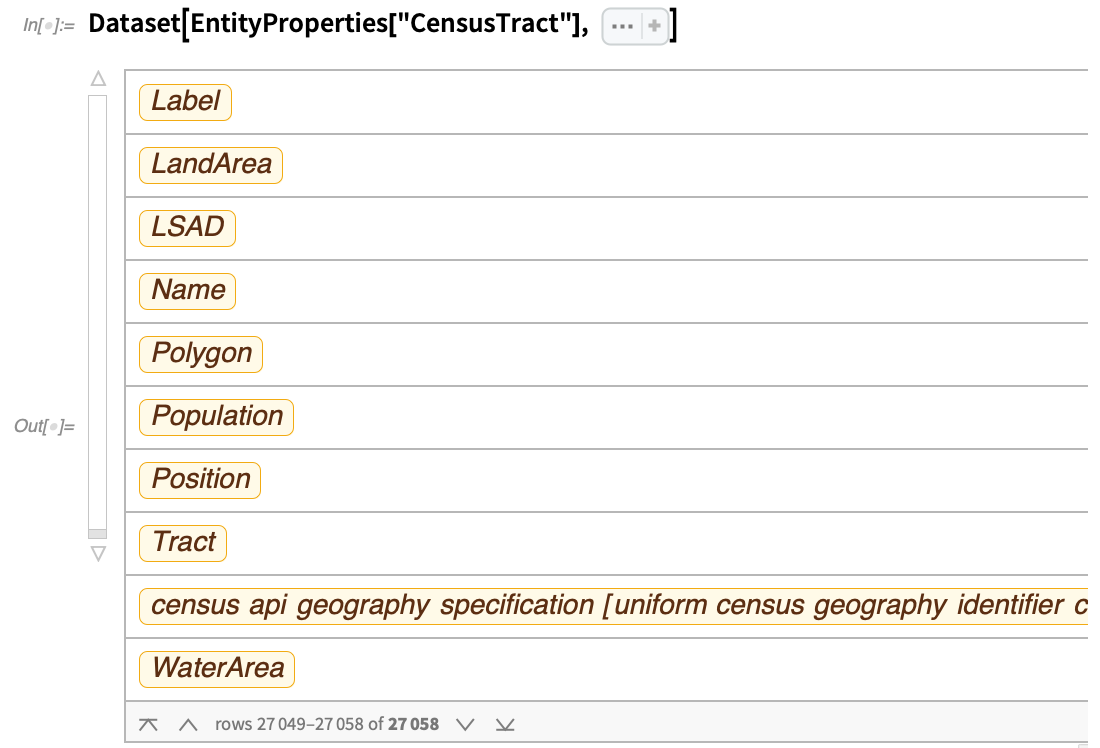Screen dimensions: 1100x748
Task: Select the LandArea property entry
Action: click(x=211, y=165)
